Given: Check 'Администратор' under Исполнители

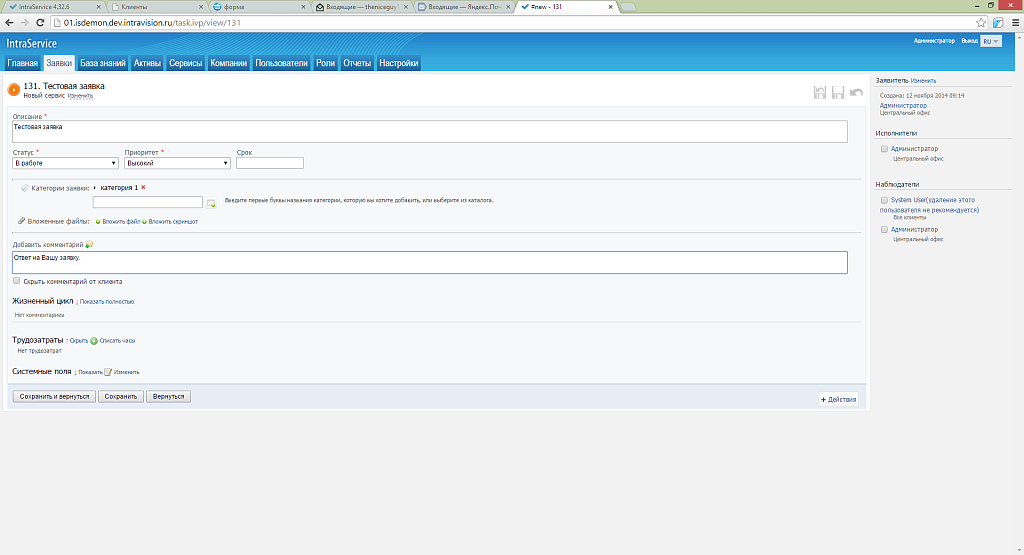Looking at the screenshot, I should [x=884, y=149].
